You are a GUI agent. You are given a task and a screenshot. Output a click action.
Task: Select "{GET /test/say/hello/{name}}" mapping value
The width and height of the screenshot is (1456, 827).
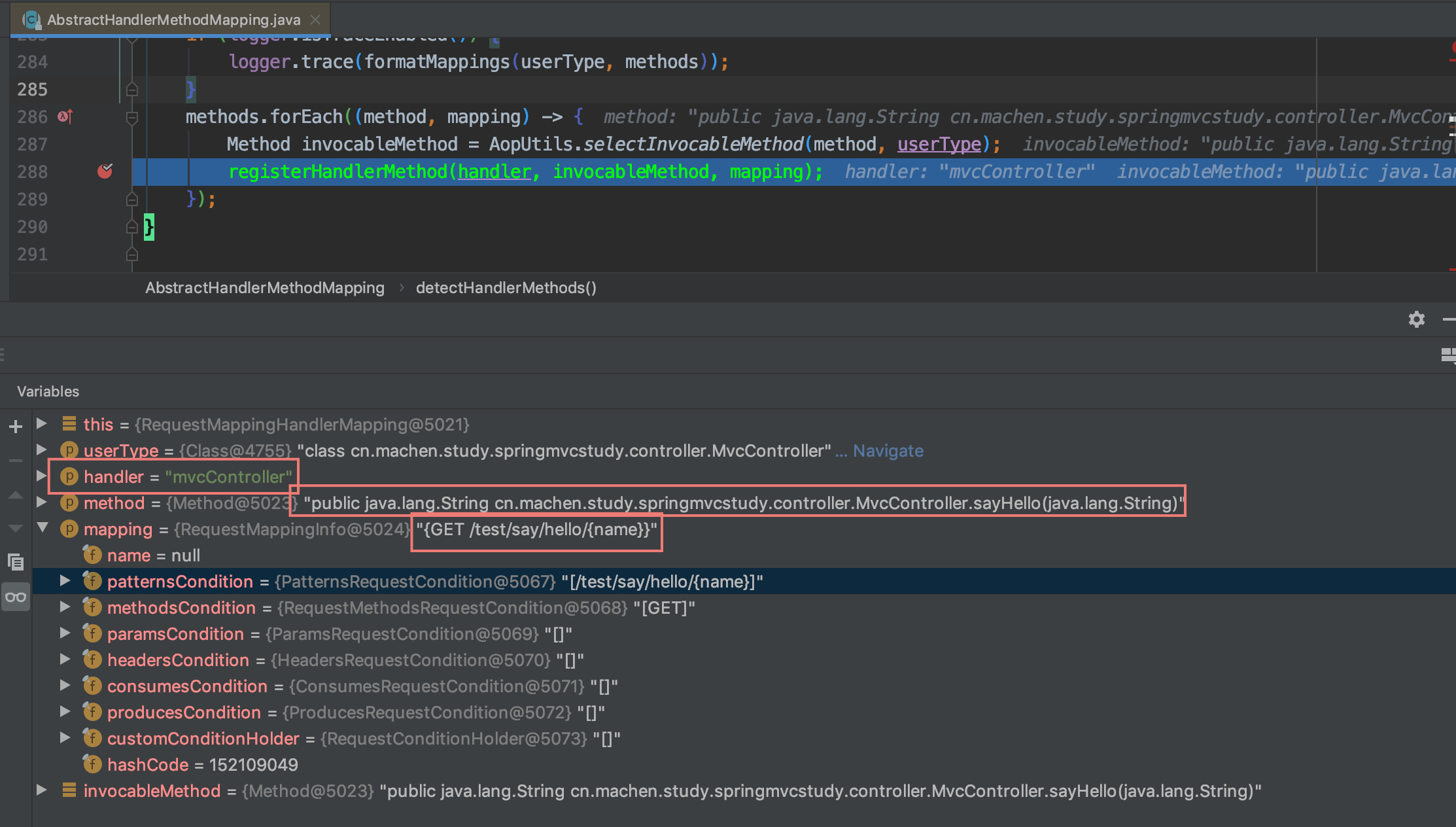536,529
